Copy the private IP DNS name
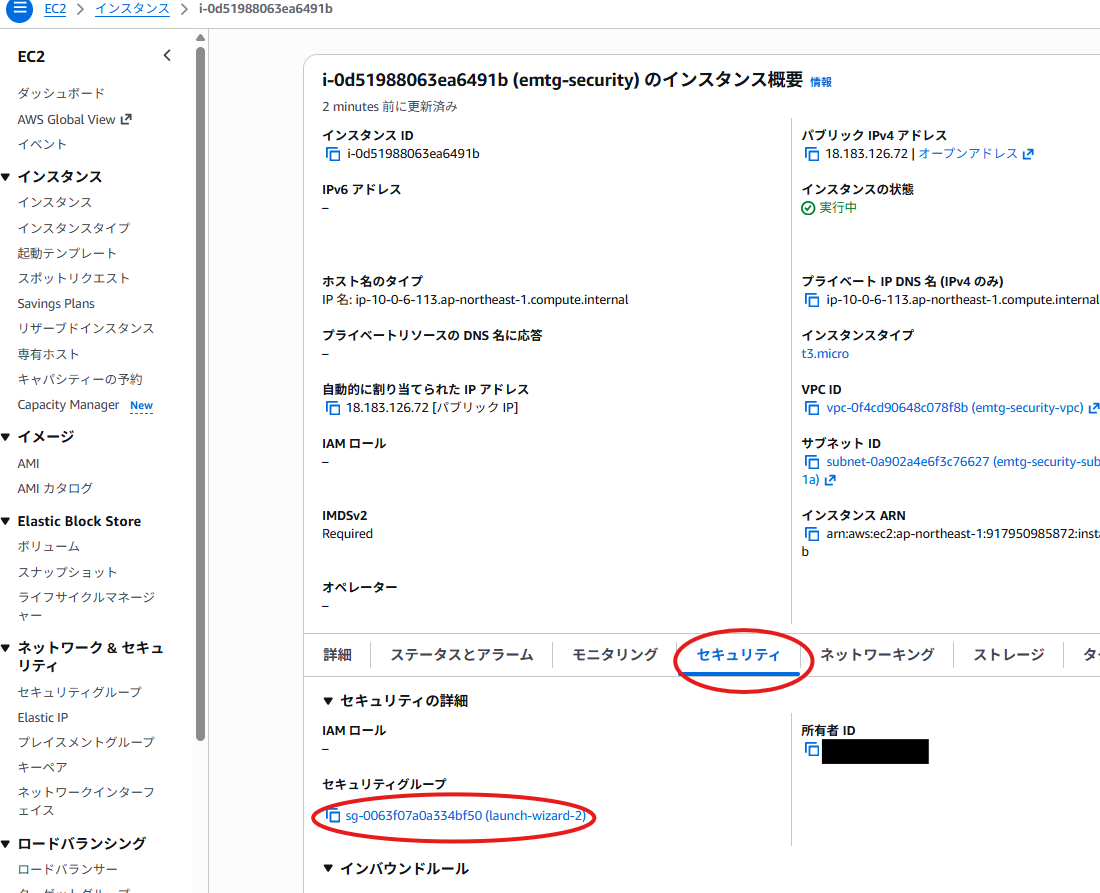This screenshot has width=1100, height=893. [x=812, y=300]
